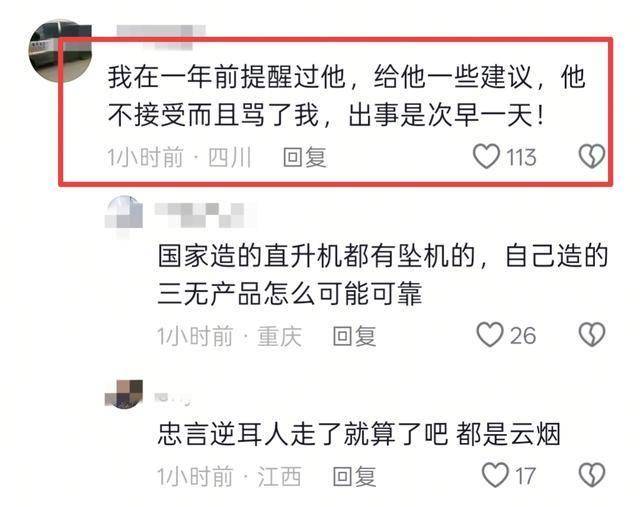The width and height of the screenshot is (640, 507).
Task: Open the blurred username of top commenter
Action: pos(161,36)
